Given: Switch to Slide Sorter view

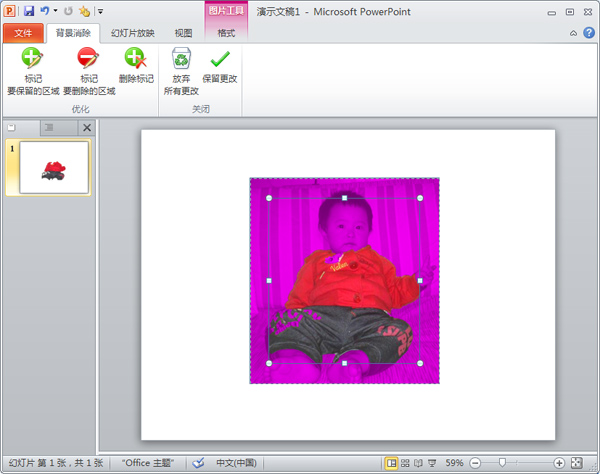Looking at the screenshot, I should pos(405,463).
